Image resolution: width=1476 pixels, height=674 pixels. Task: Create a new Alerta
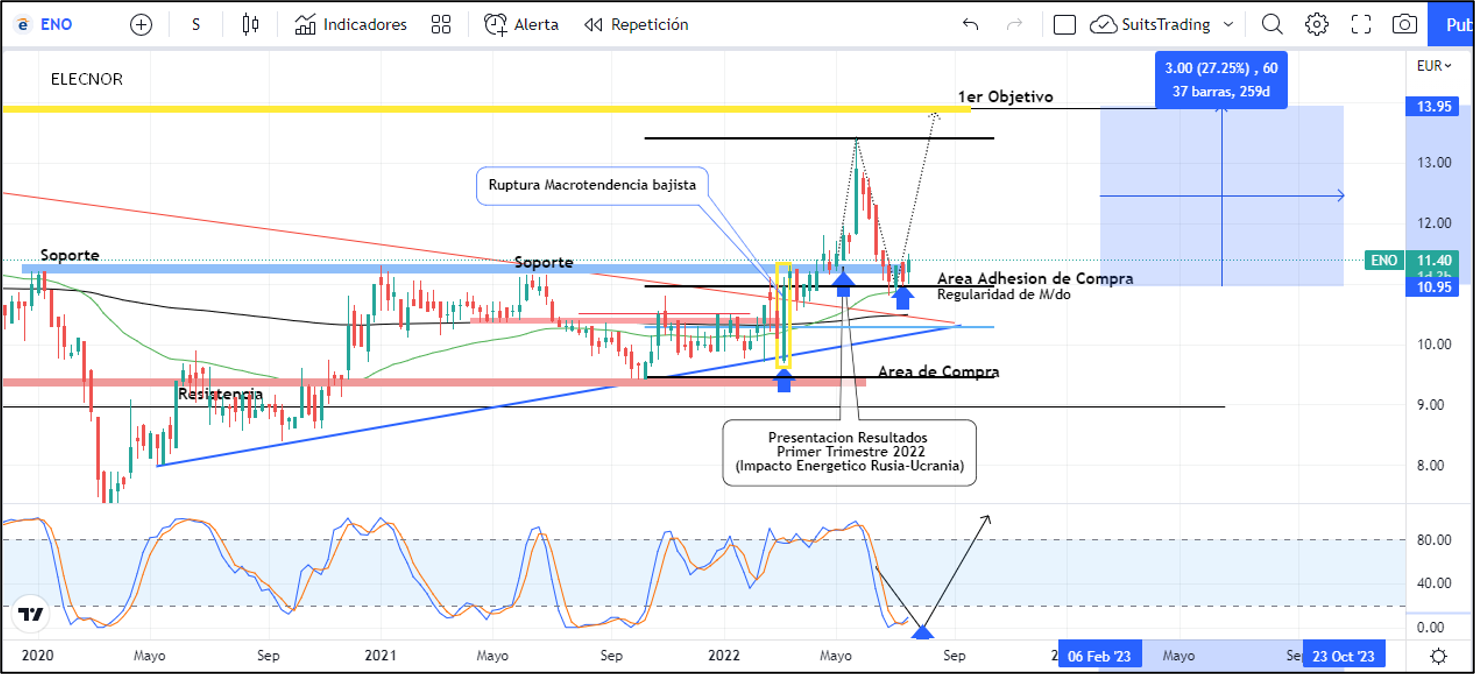point(521,25)
